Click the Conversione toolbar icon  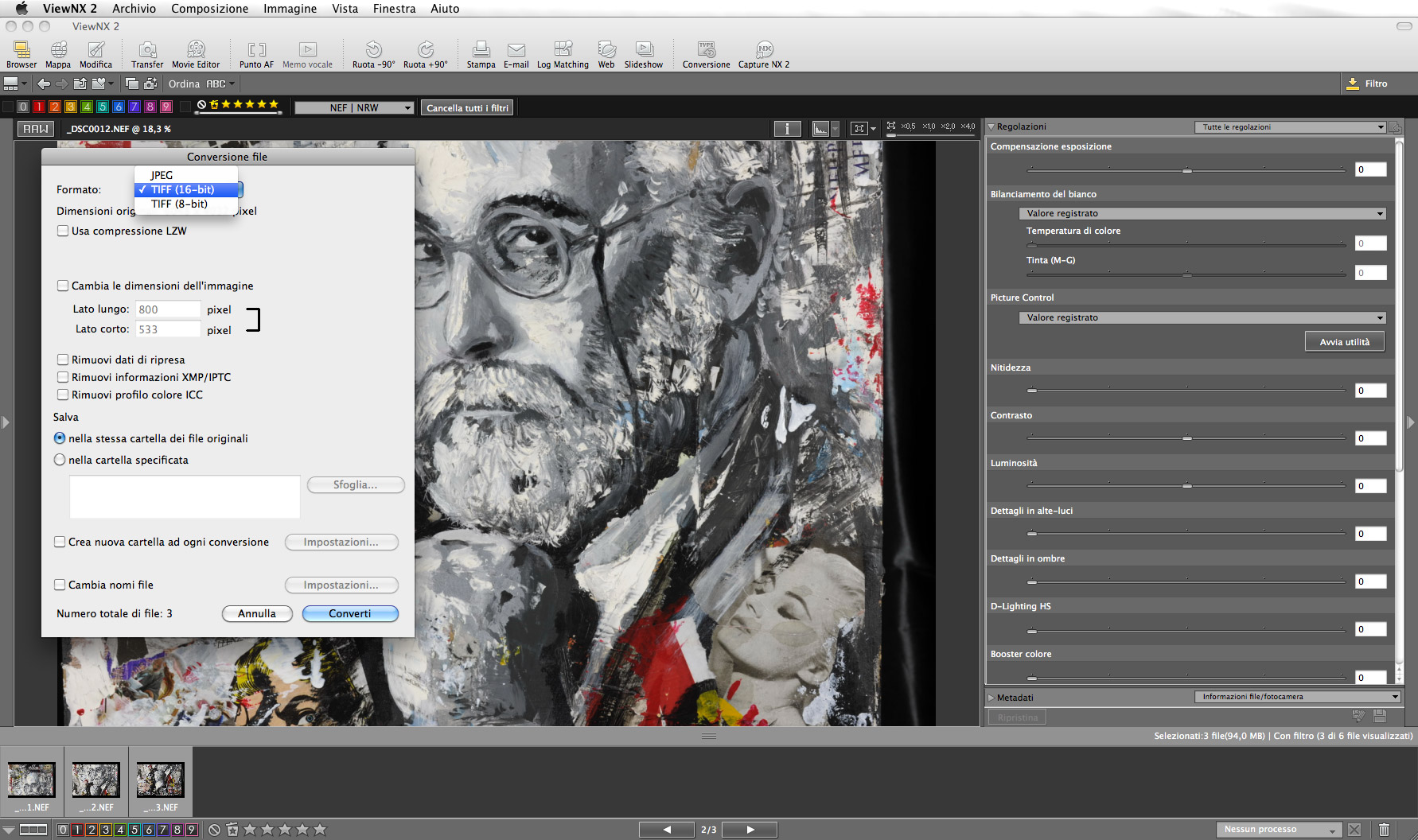[x=706, y=54]
